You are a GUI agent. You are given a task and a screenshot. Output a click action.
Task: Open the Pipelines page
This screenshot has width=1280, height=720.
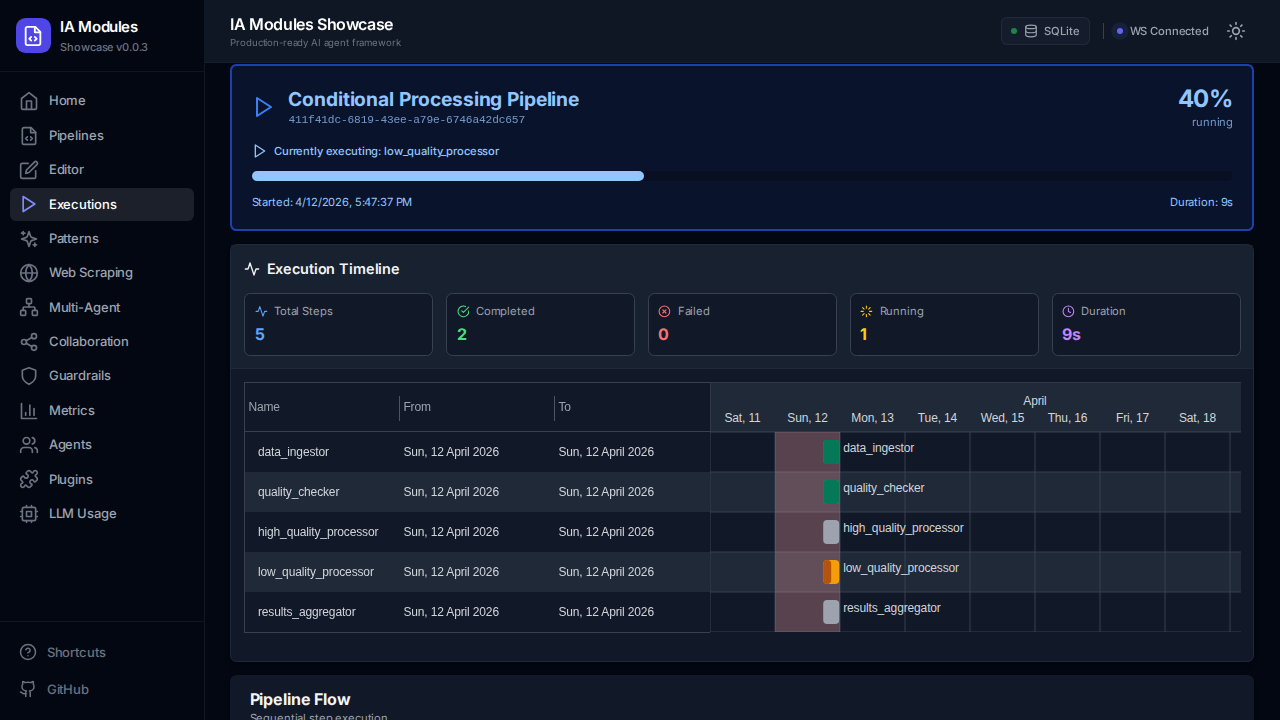tap(76, 135)
